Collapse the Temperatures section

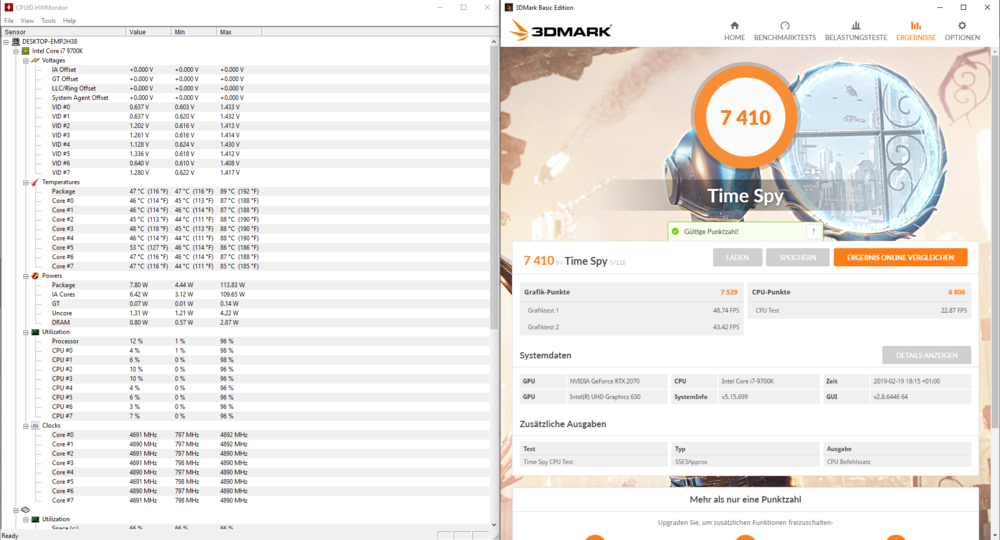25,182
